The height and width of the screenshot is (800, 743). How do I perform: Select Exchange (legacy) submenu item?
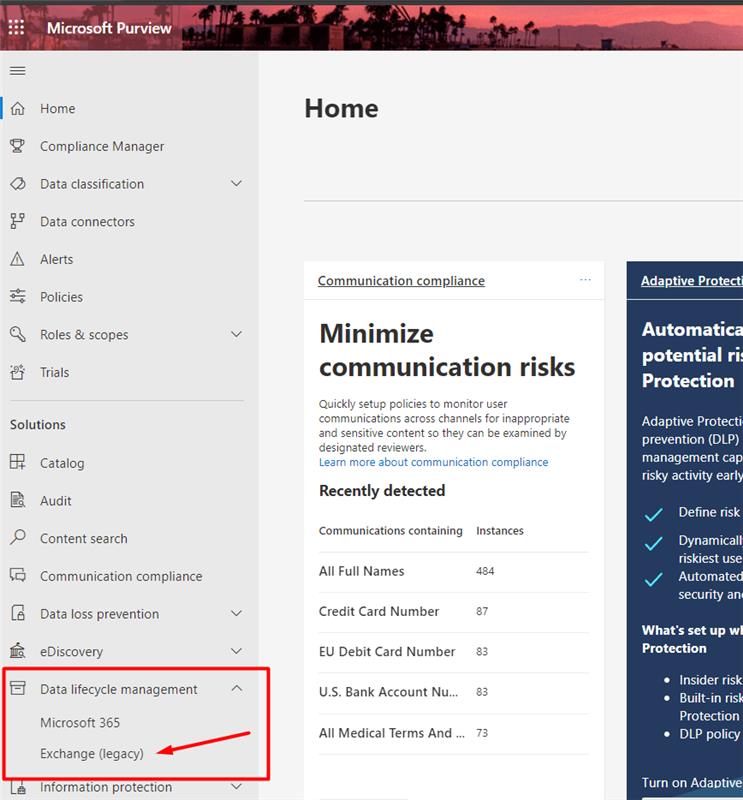92,753
